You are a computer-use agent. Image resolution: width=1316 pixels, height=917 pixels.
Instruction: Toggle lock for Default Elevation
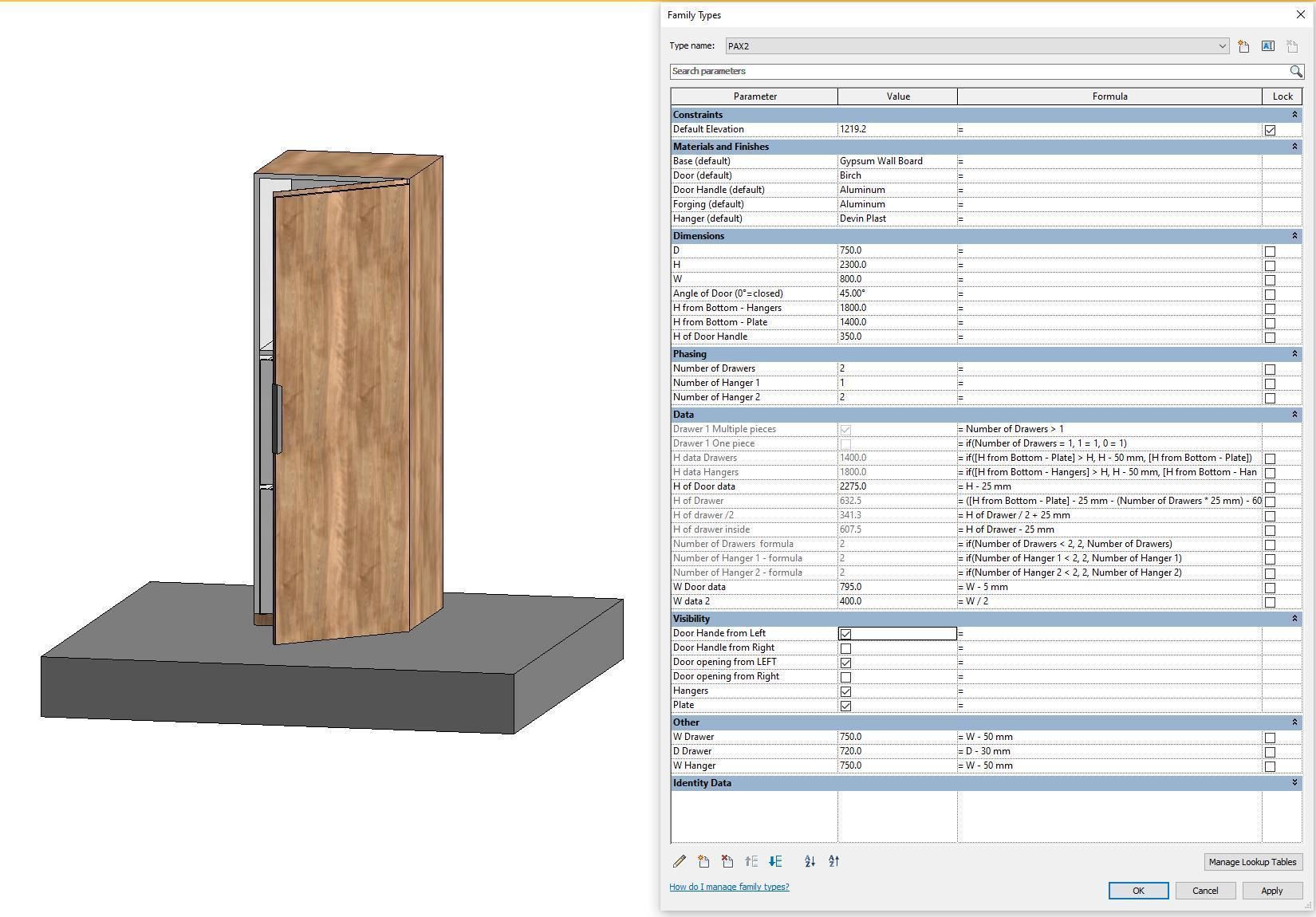tap(1270, 130)
